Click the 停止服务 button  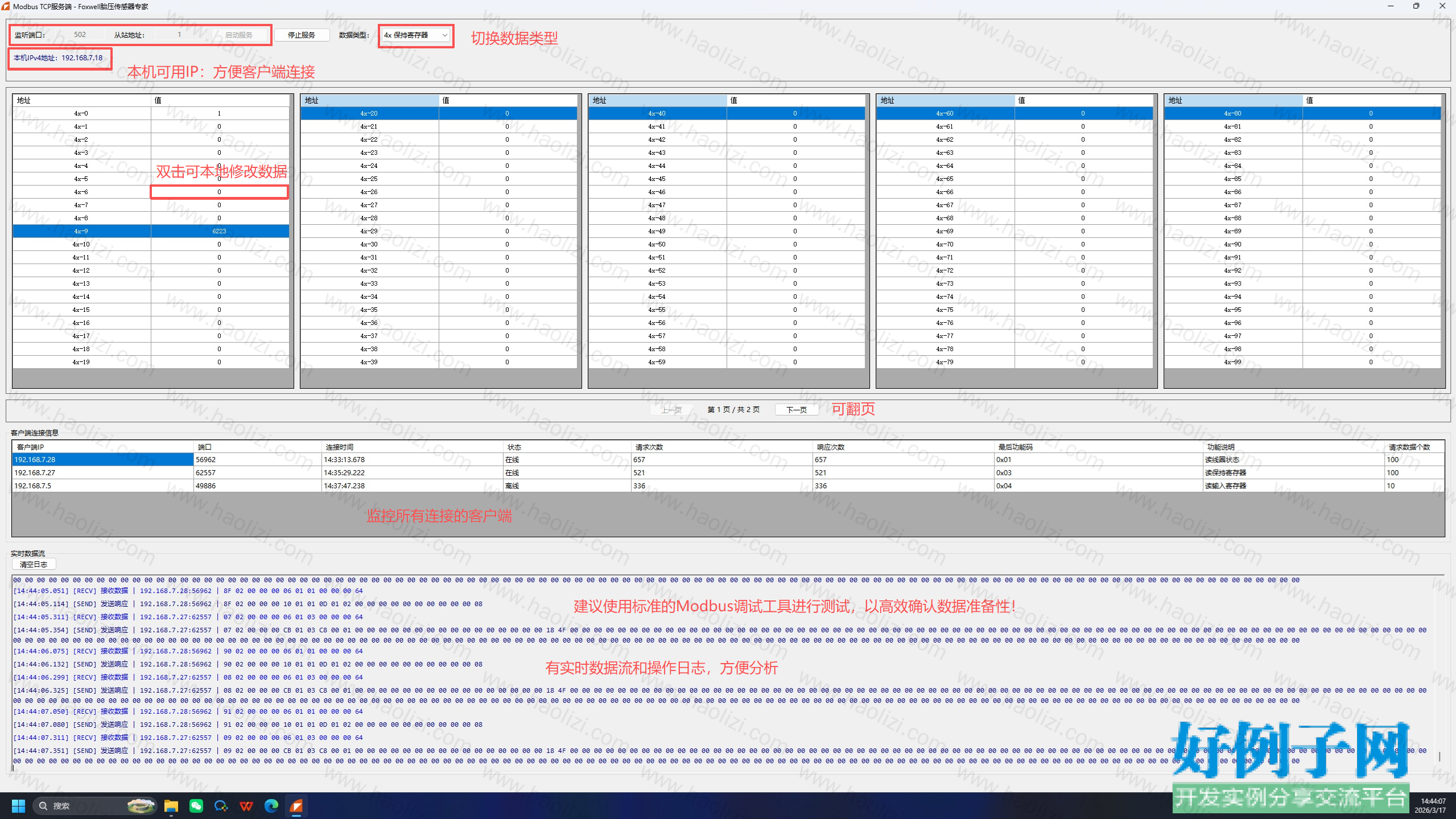point(302,35)
